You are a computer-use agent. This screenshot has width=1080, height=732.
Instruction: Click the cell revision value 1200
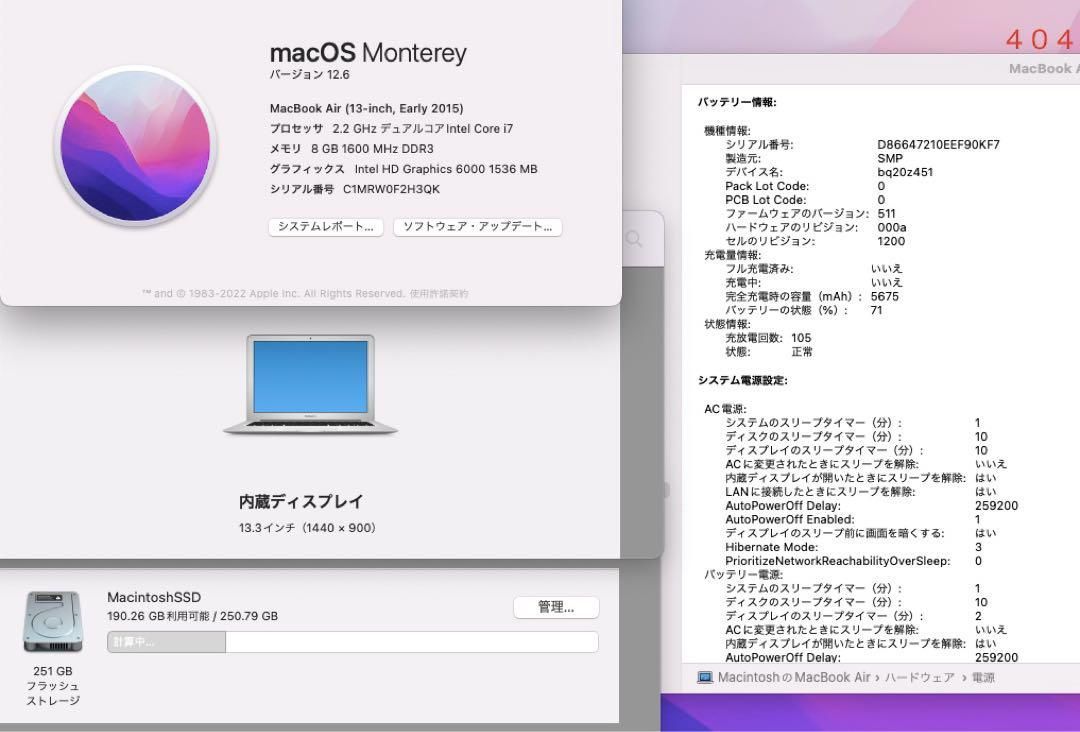point(891,241)
